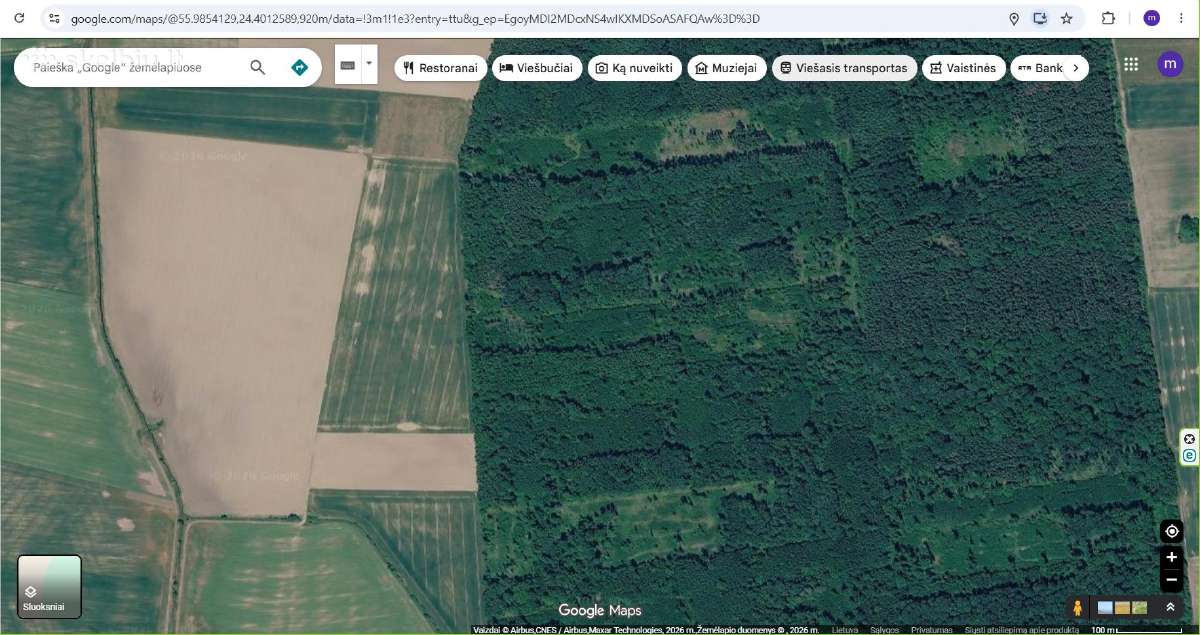
Task: Bookmark this page with the star
Action: point(1067,18)
